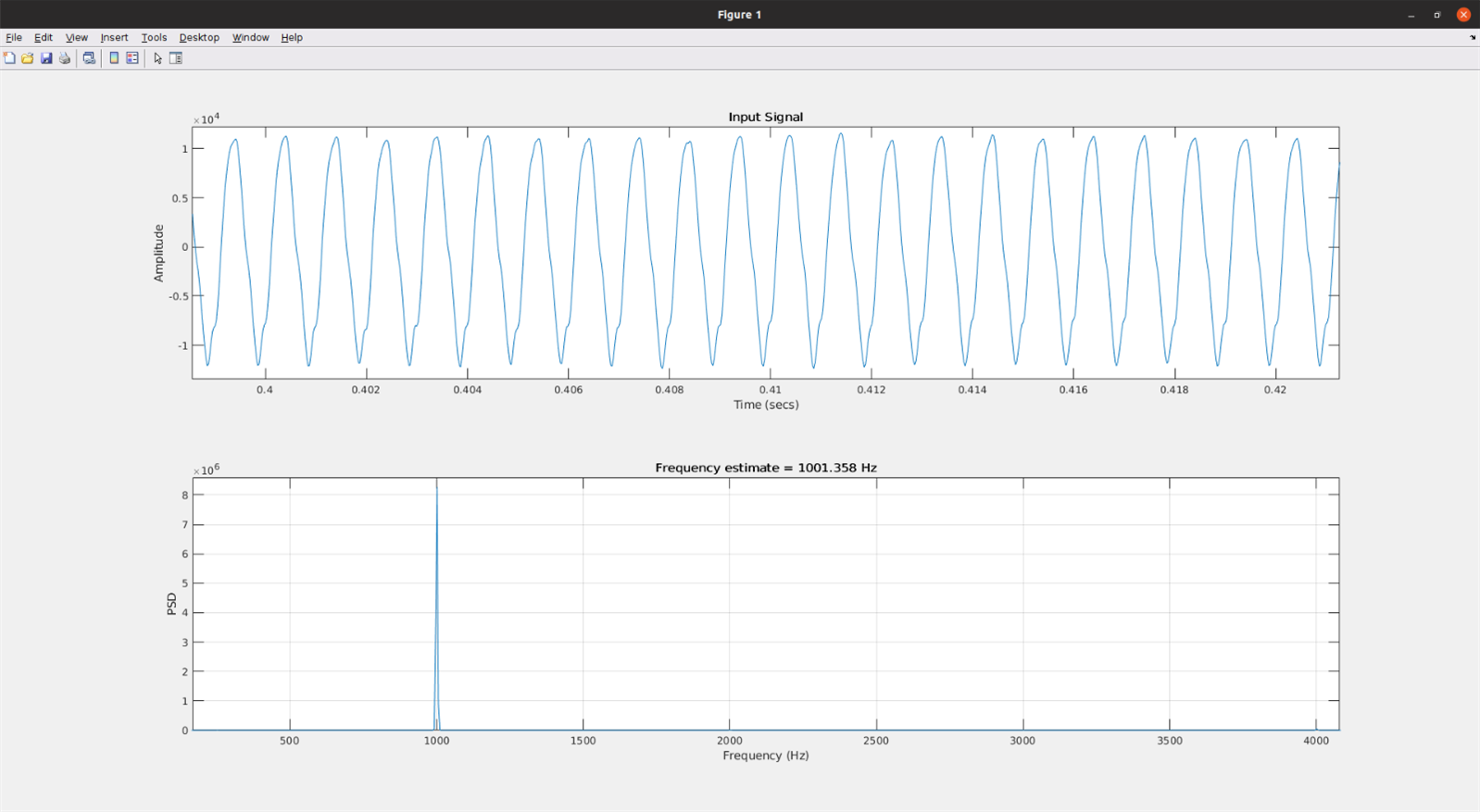The width and height of the screenshot is (1480, 812).
Task: Open the Help menu
Action: click(292, 38)
